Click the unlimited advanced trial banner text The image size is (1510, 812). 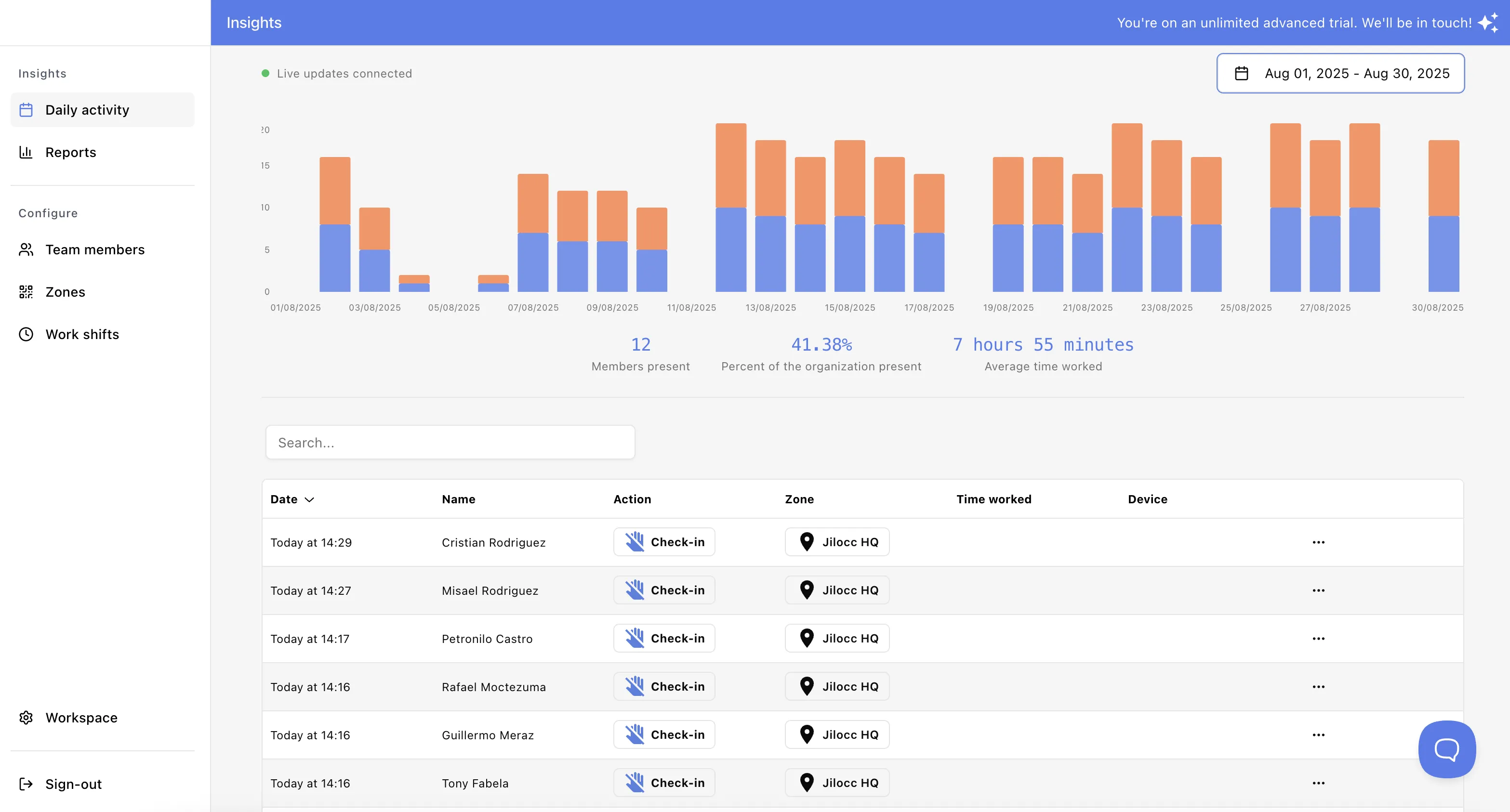(1294, 23)
